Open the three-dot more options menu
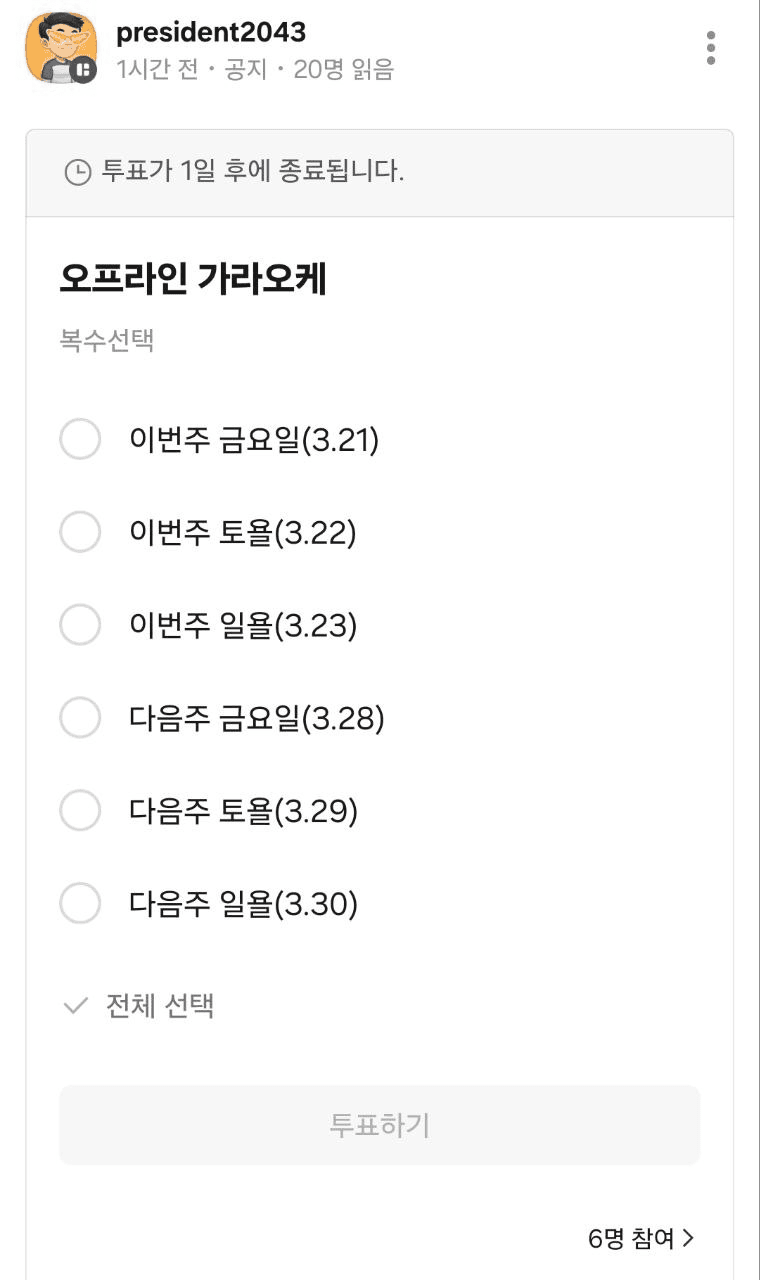Image resolution: width=760 pixels, height=1280 pixels. point(710,48)
